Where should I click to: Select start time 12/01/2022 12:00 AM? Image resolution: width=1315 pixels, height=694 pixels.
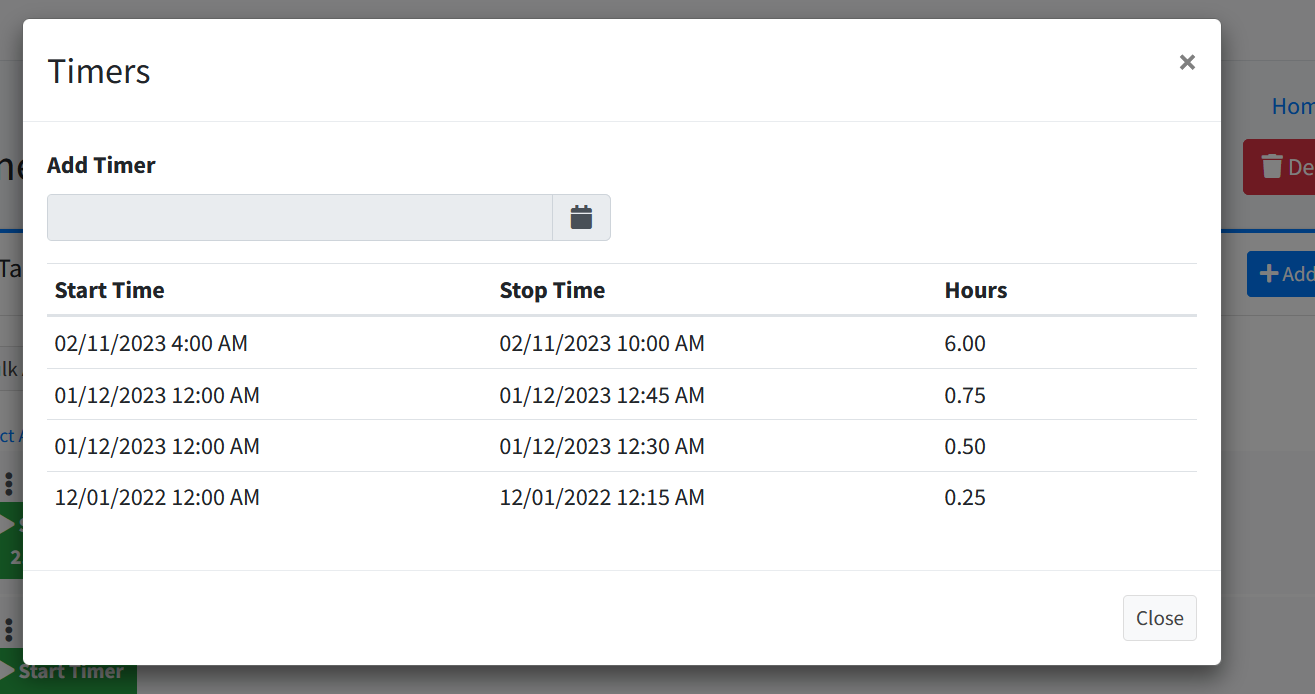click(157, 497)
